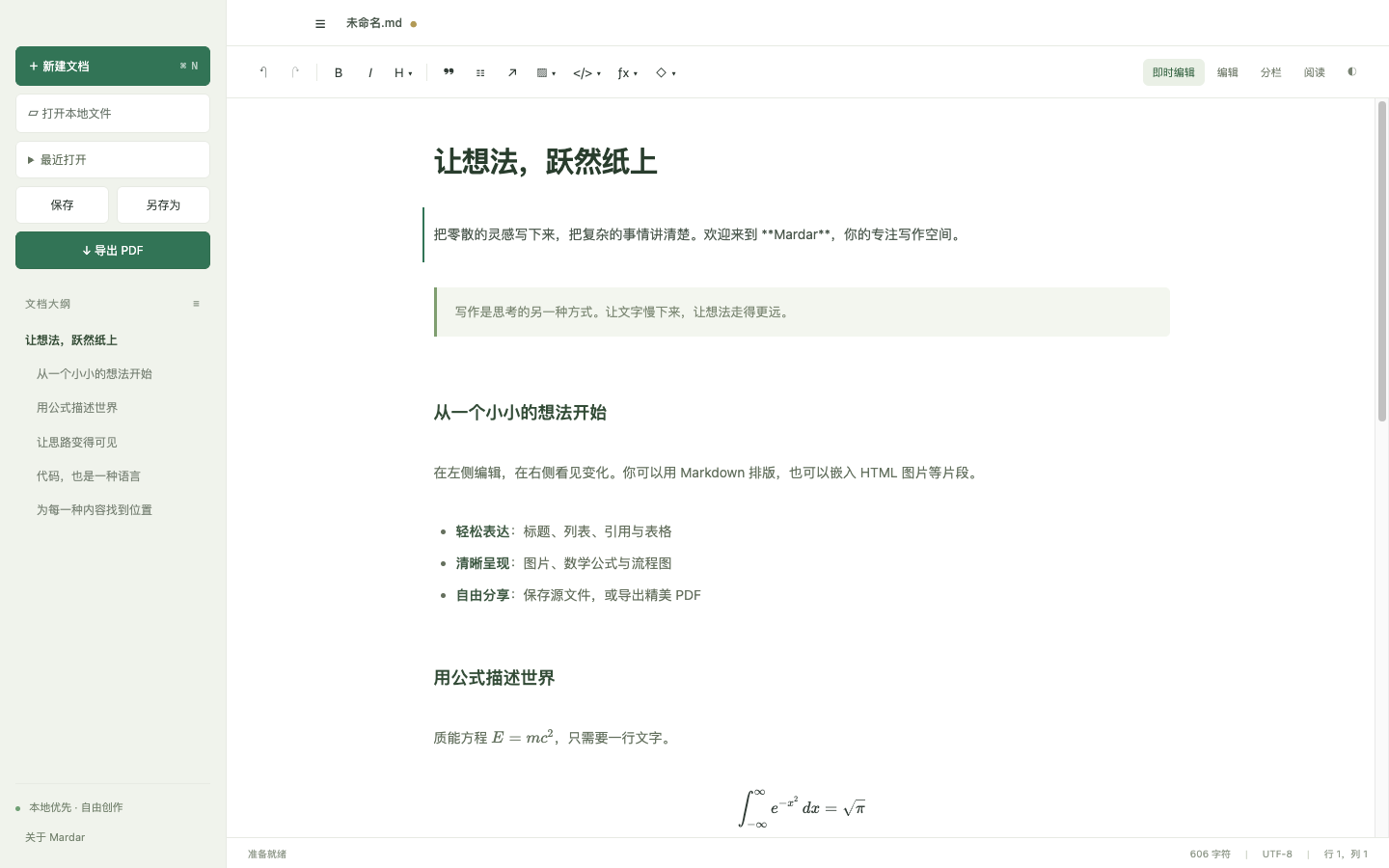The image size is (1389, 868).
Task: Open the heading level H dropdown
Action: click(x=403, y=72)
